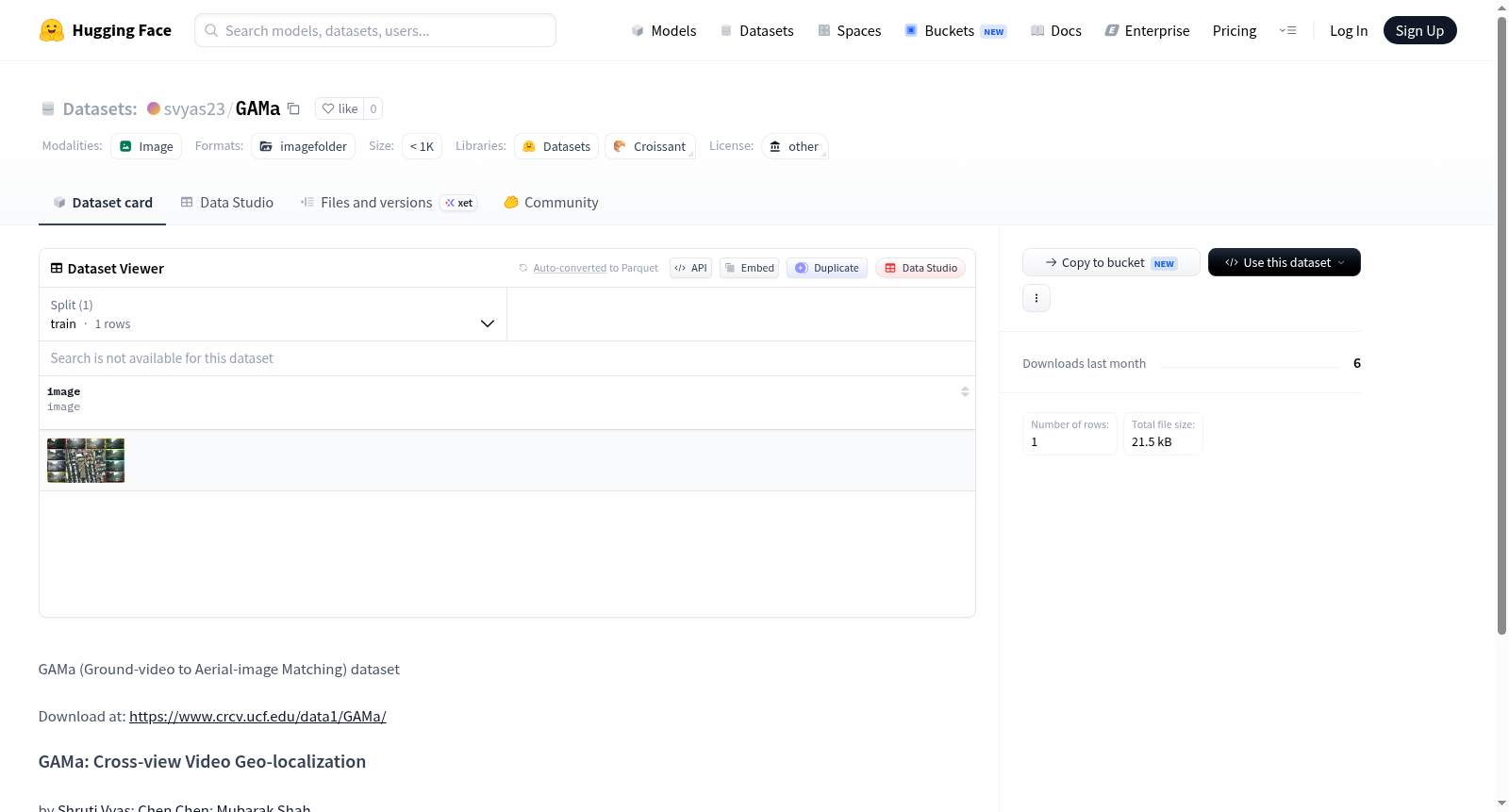
Task: Click the sort arrows on image column
Action: click(965, 391)
